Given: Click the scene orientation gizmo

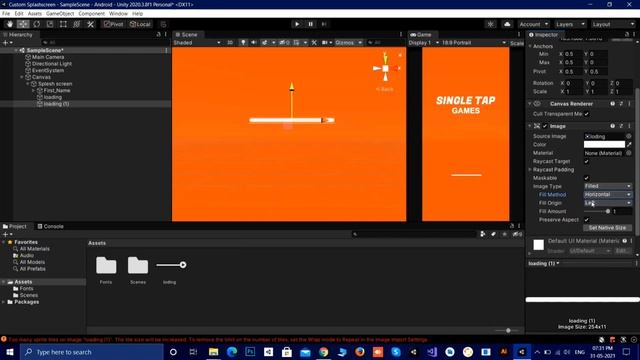Looking at the screenshot, I should pos(385,68).
